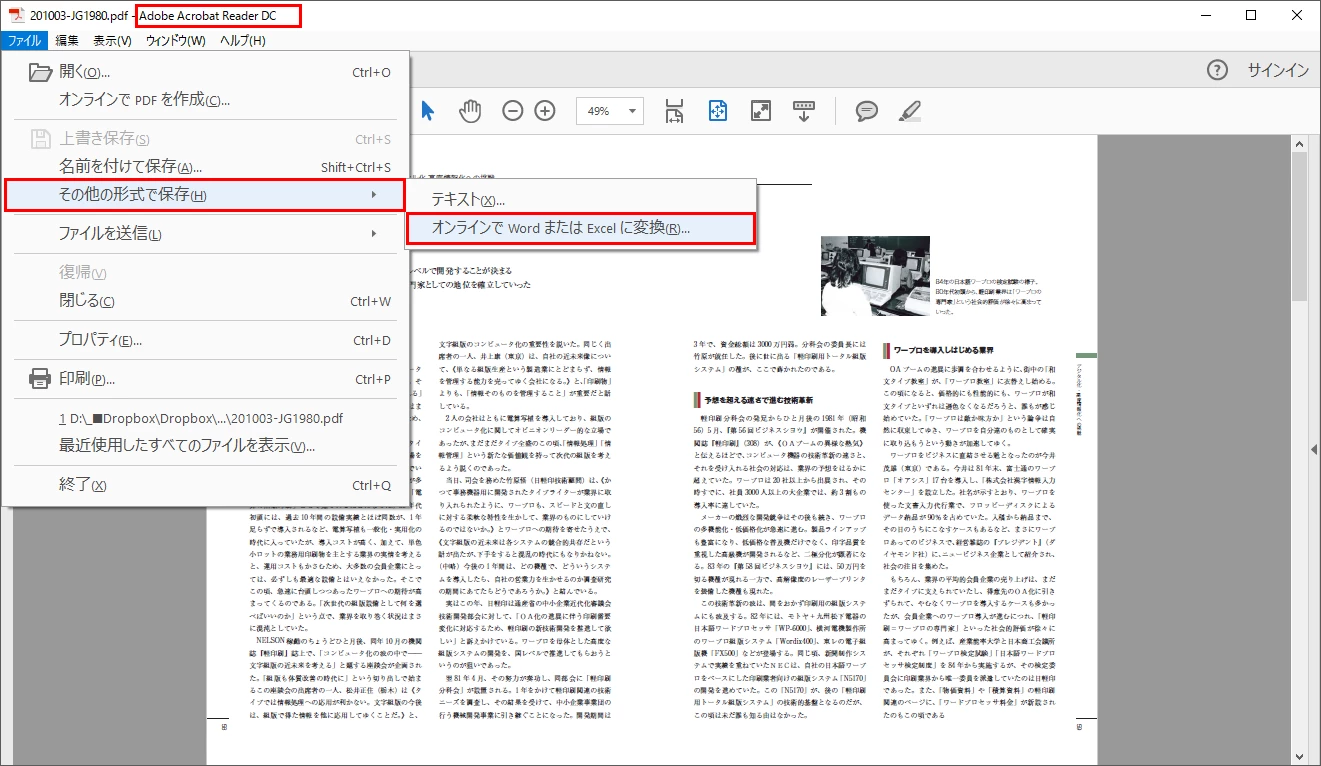The image size is (1321, 766).
Task: Click the fit width scrolling icon
Action: (674, 111)
